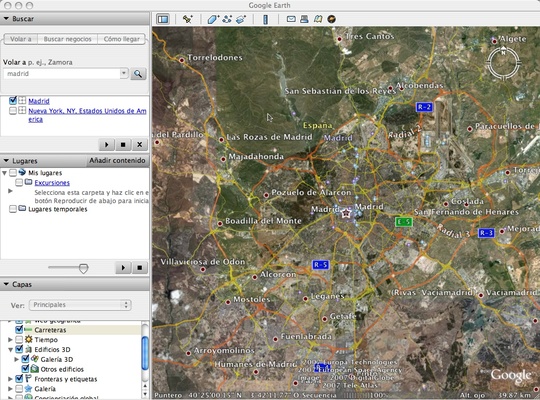
Task: Uncheck the Edificios 3D layer
Action: (x=19, y=349)
